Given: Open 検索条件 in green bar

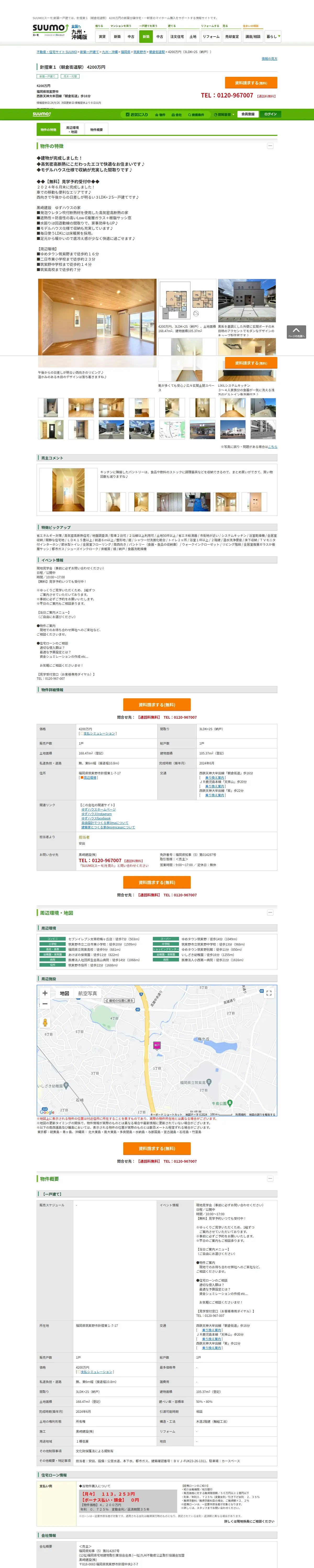Looking at the screenshot, I should [196, 114].
